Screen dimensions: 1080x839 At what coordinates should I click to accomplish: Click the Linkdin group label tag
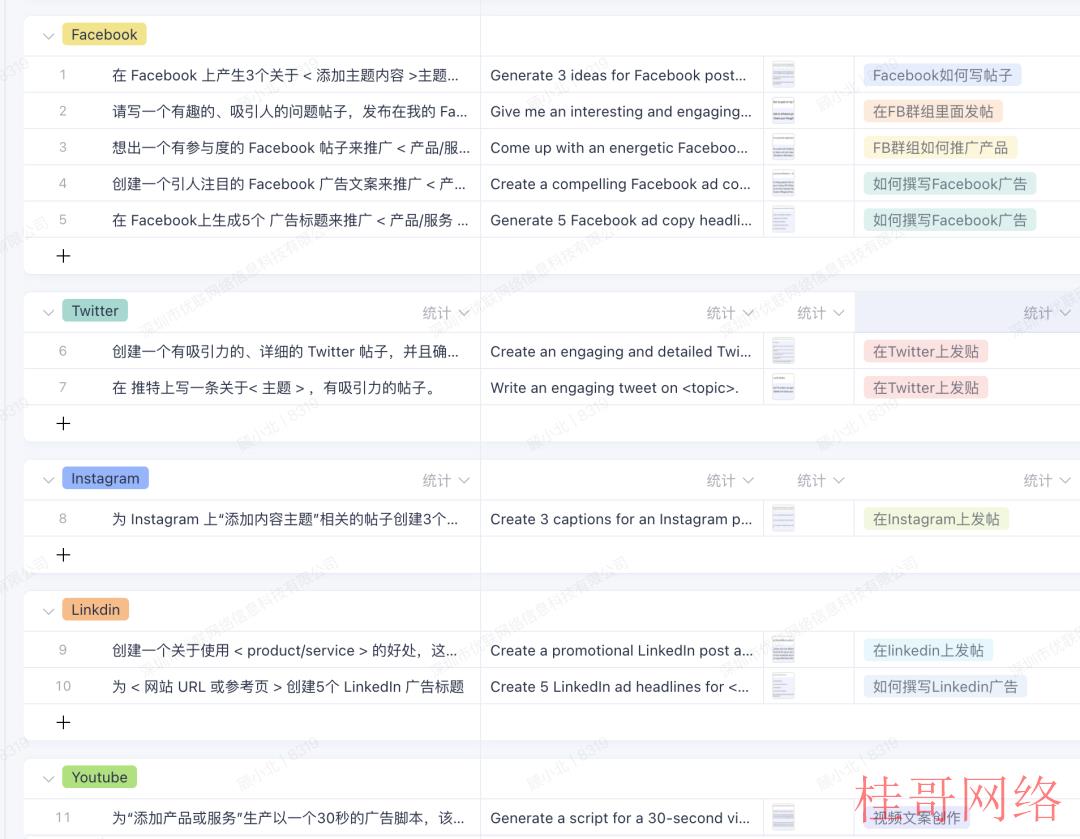tap(96, 610)
